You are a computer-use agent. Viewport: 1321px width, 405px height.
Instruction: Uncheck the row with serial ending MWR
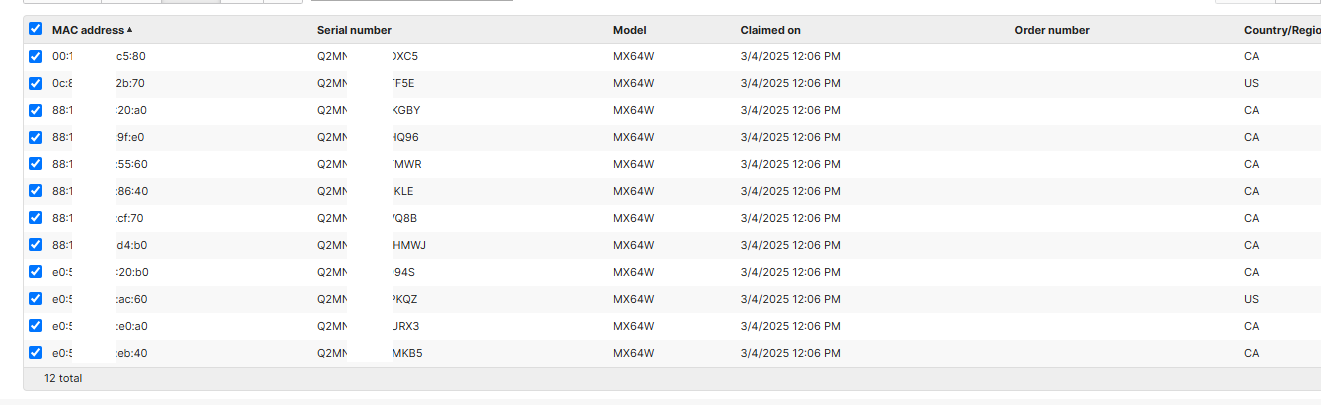(x=36, y=164)
